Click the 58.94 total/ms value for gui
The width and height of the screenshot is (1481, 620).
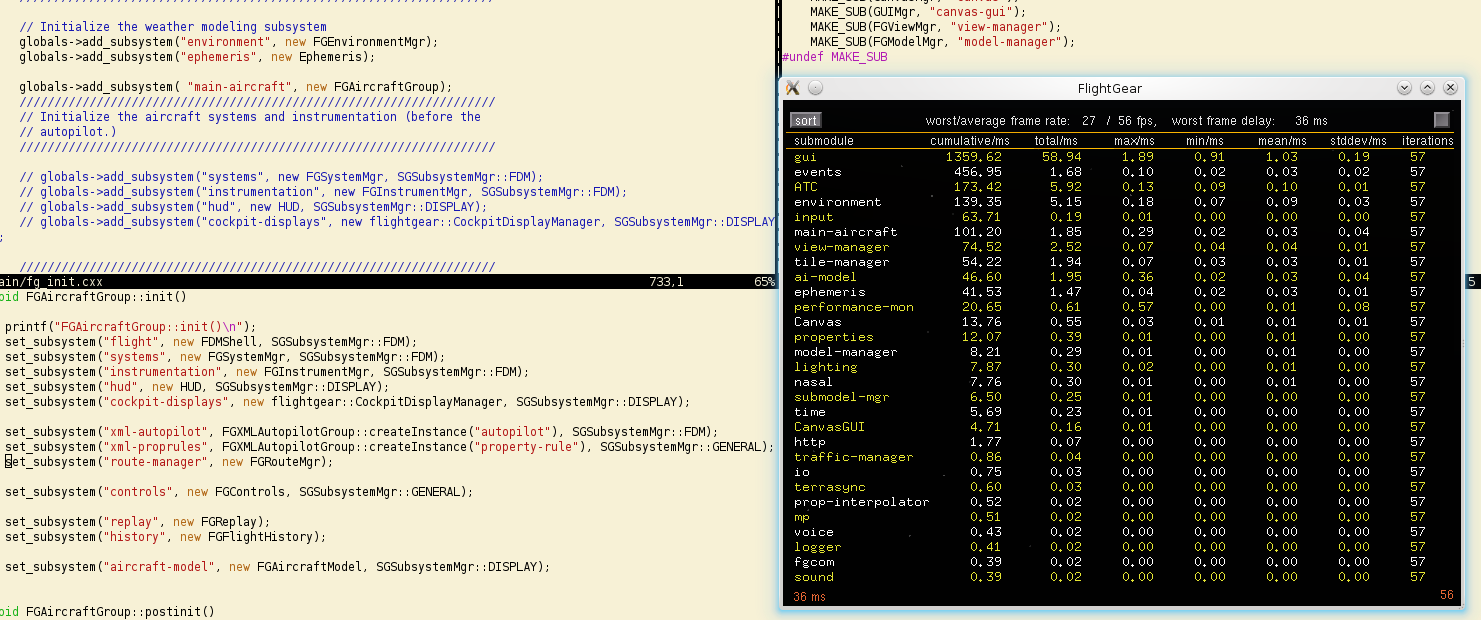pyautogui.click(x=1061, y=157)
